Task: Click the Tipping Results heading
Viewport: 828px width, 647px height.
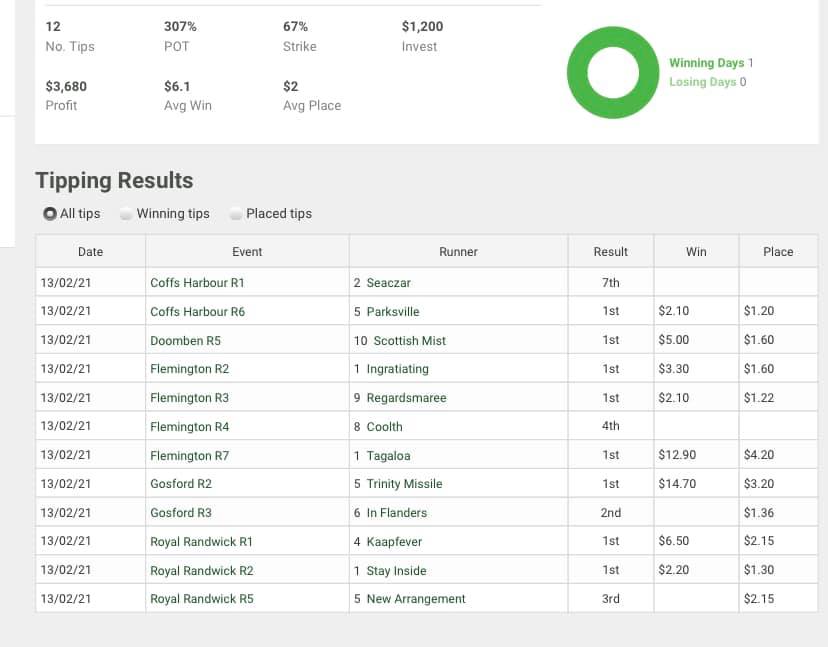Action: (x=114, y=181)
